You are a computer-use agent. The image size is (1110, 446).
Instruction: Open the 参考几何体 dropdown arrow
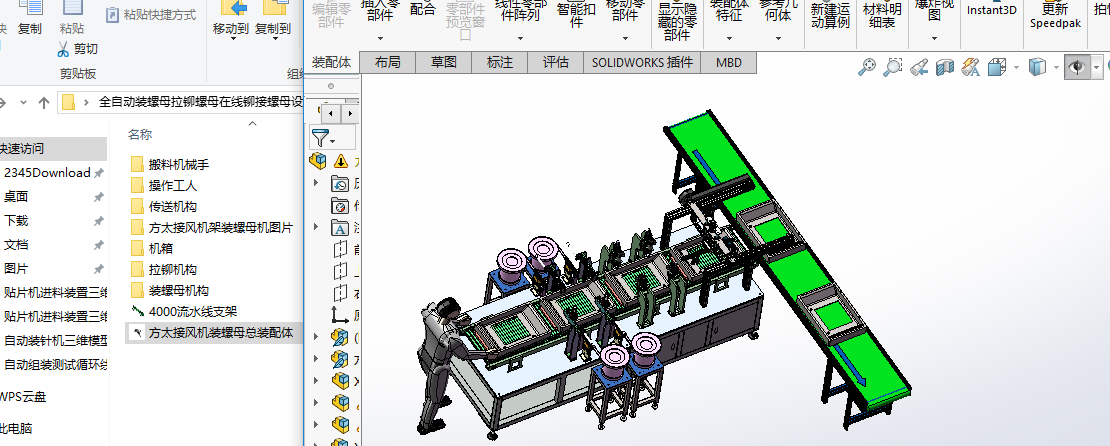tap(779, 38)
